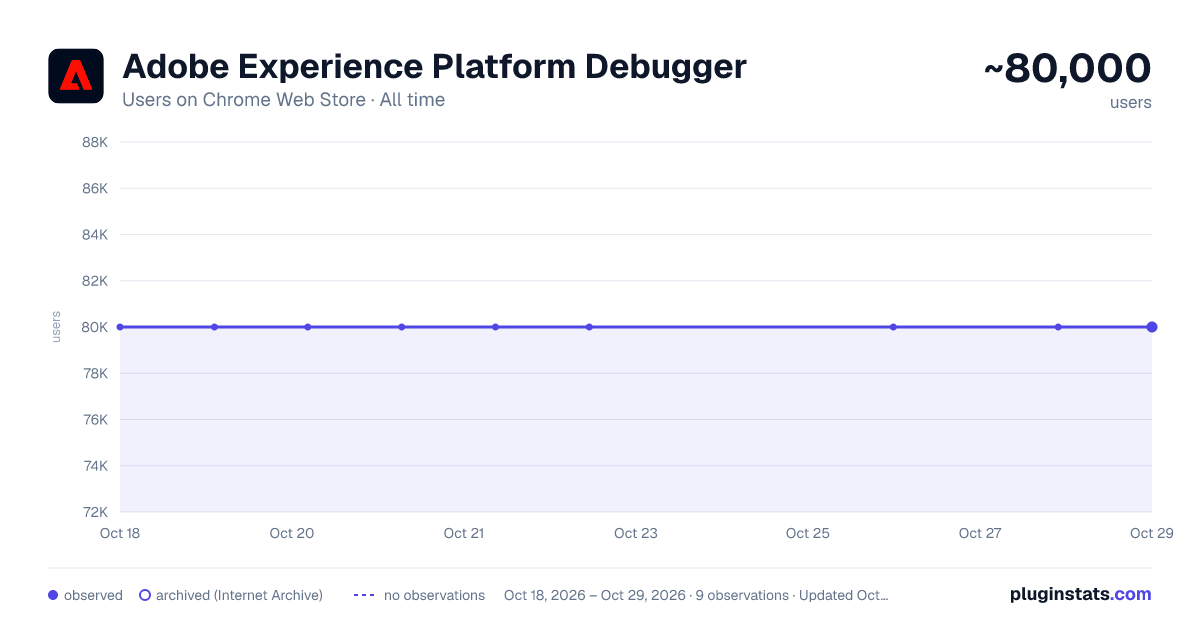This screenshot has height=630, width=1200.
Task: Click the dashed 'no observations' legend marker
Action: [x=364, y=595]
